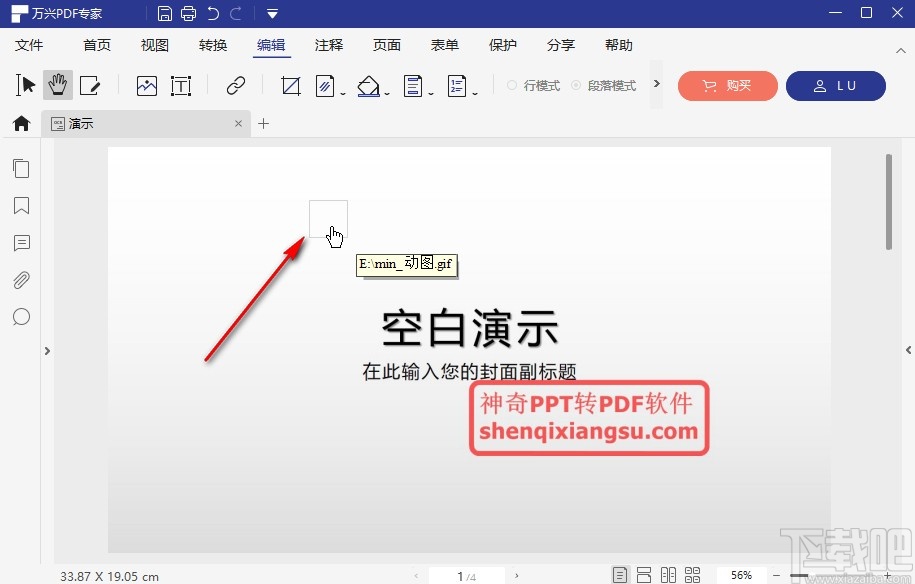Open the Add Image tool
Image resolution: width=915 pixels, height=584 pixels.
coord(146,85)
